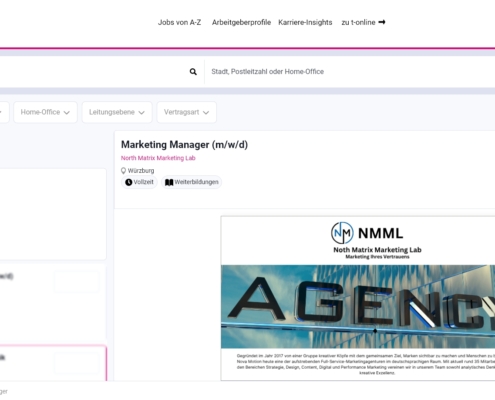495x400 pixels.
Task: Click the Weiterbildungen tag
Action: 192,182
